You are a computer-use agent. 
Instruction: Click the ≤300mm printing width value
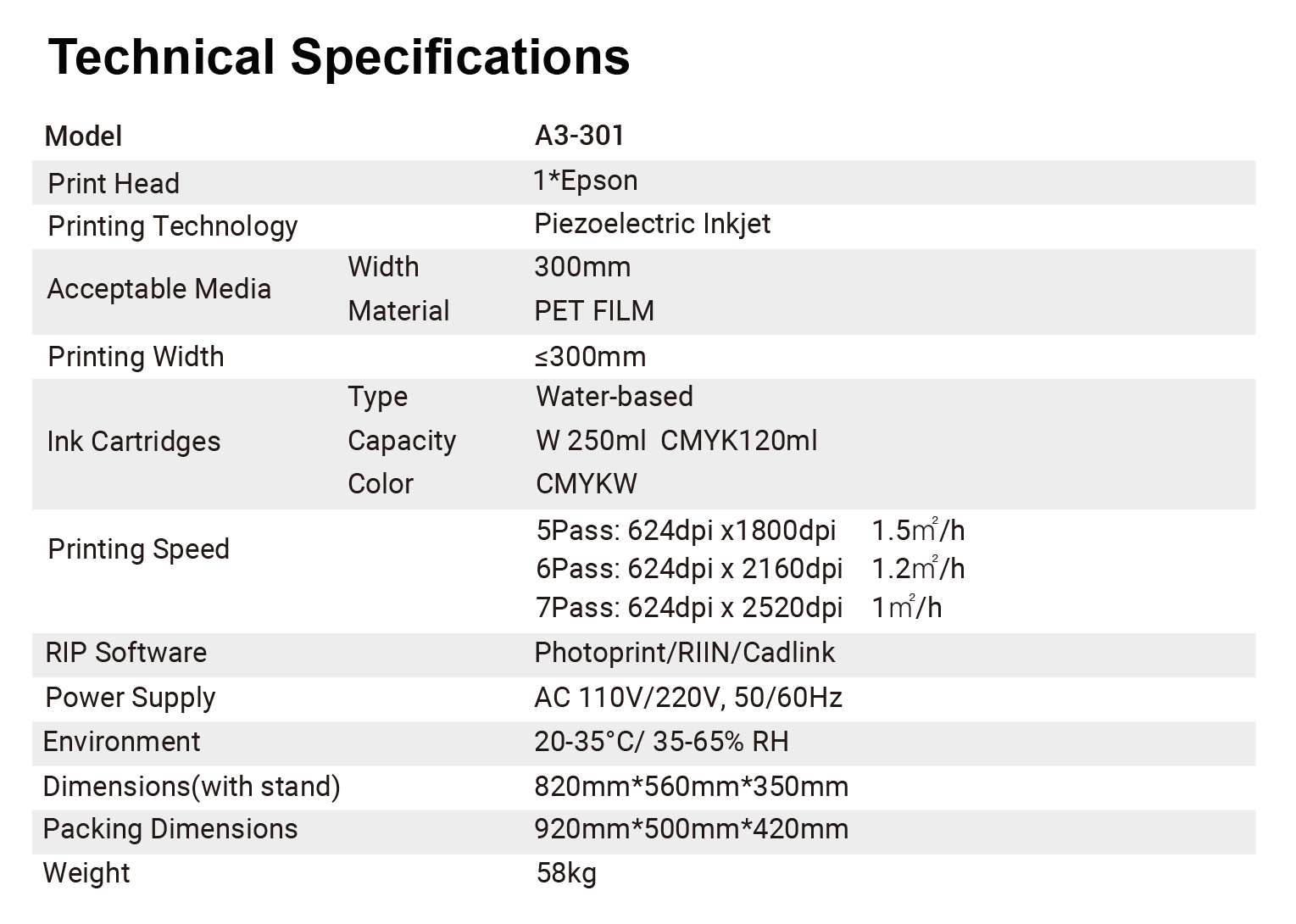coord(590,357)
